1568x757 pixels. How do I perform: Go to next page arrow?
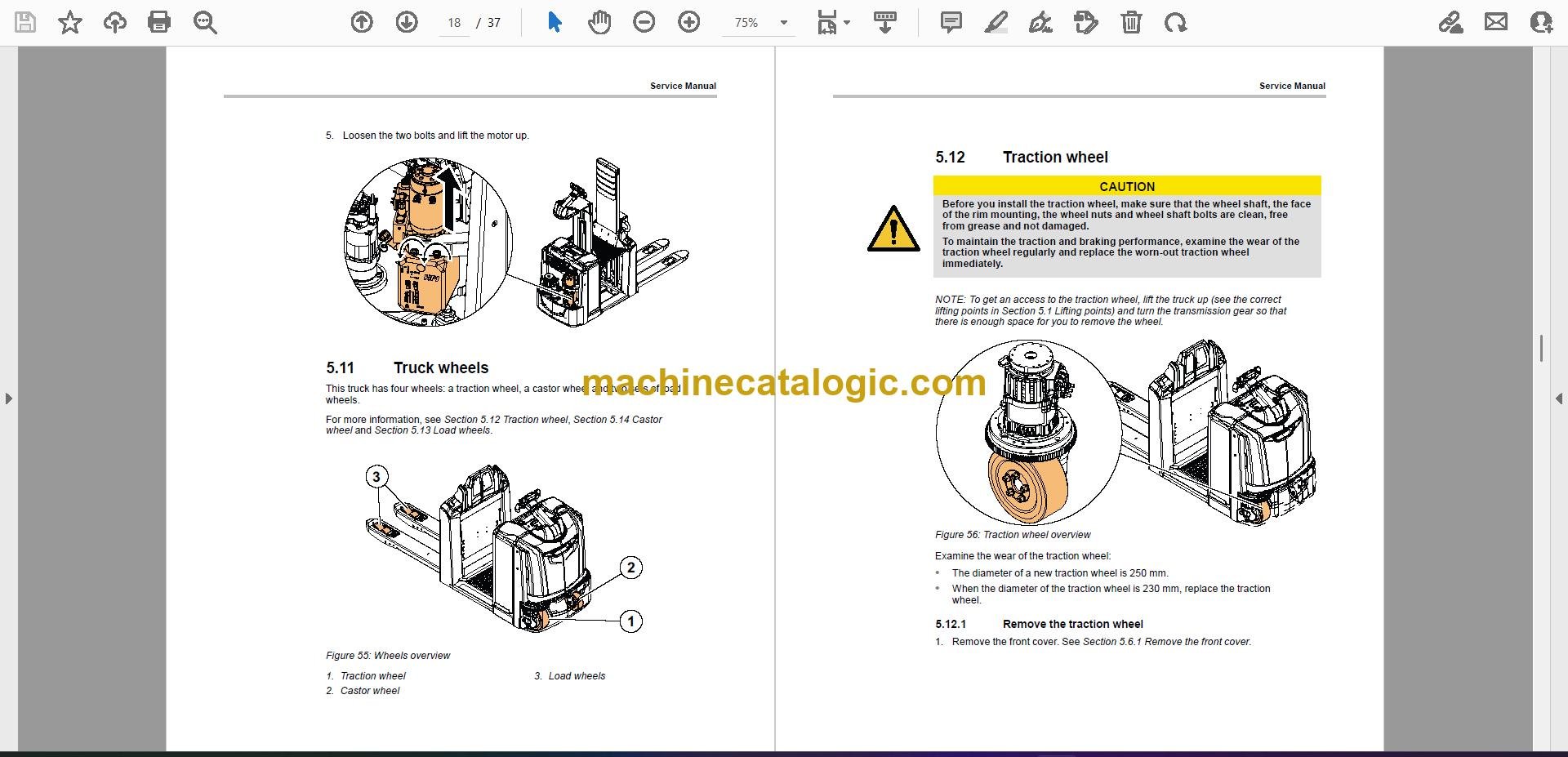coord(407,22)
